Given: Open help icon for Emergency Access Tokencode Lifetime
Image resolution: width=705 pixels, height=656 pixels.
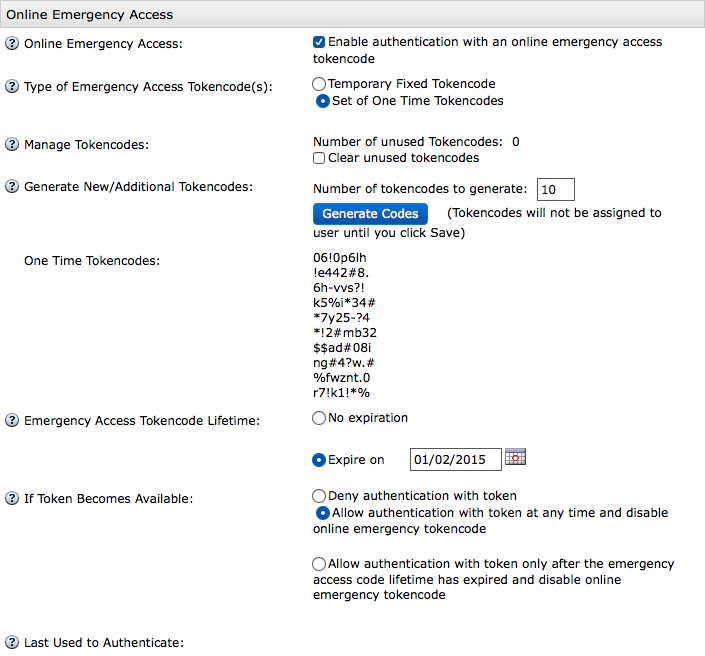Looking at the screenshot, I should pos(12,420).
